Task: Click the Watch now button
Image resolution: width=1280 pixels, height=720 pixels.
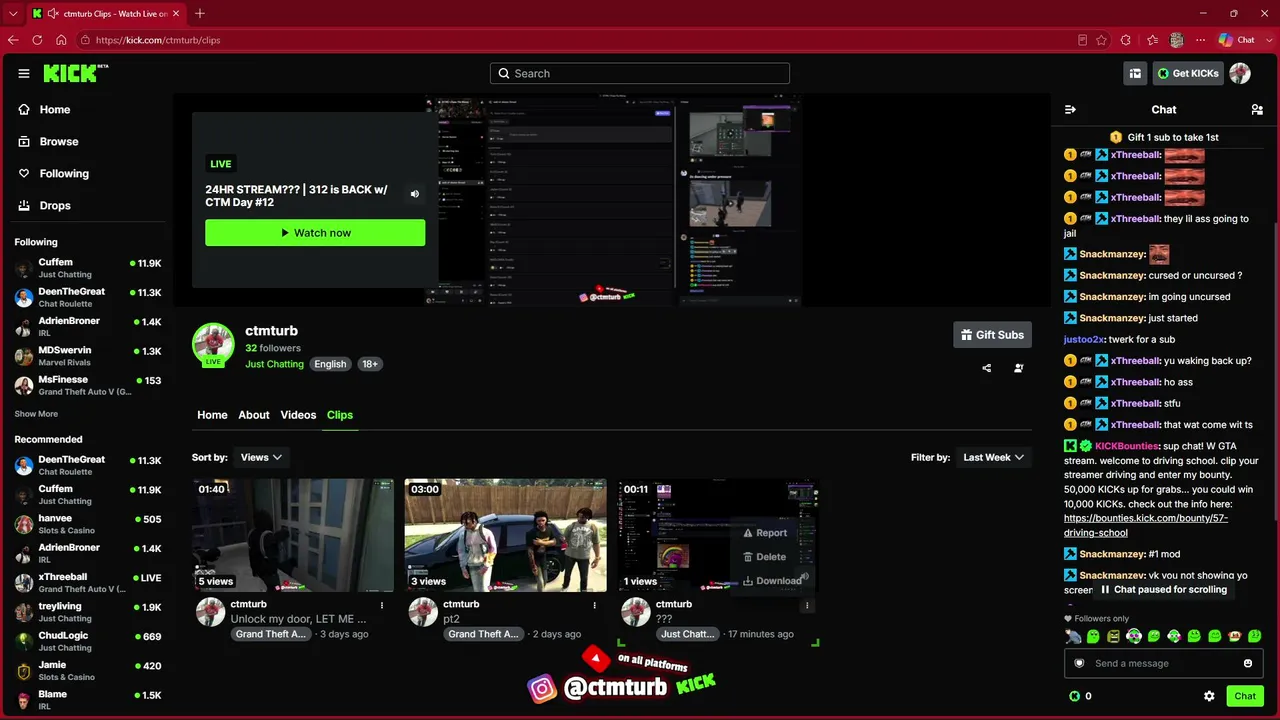Action: (315, 233)
